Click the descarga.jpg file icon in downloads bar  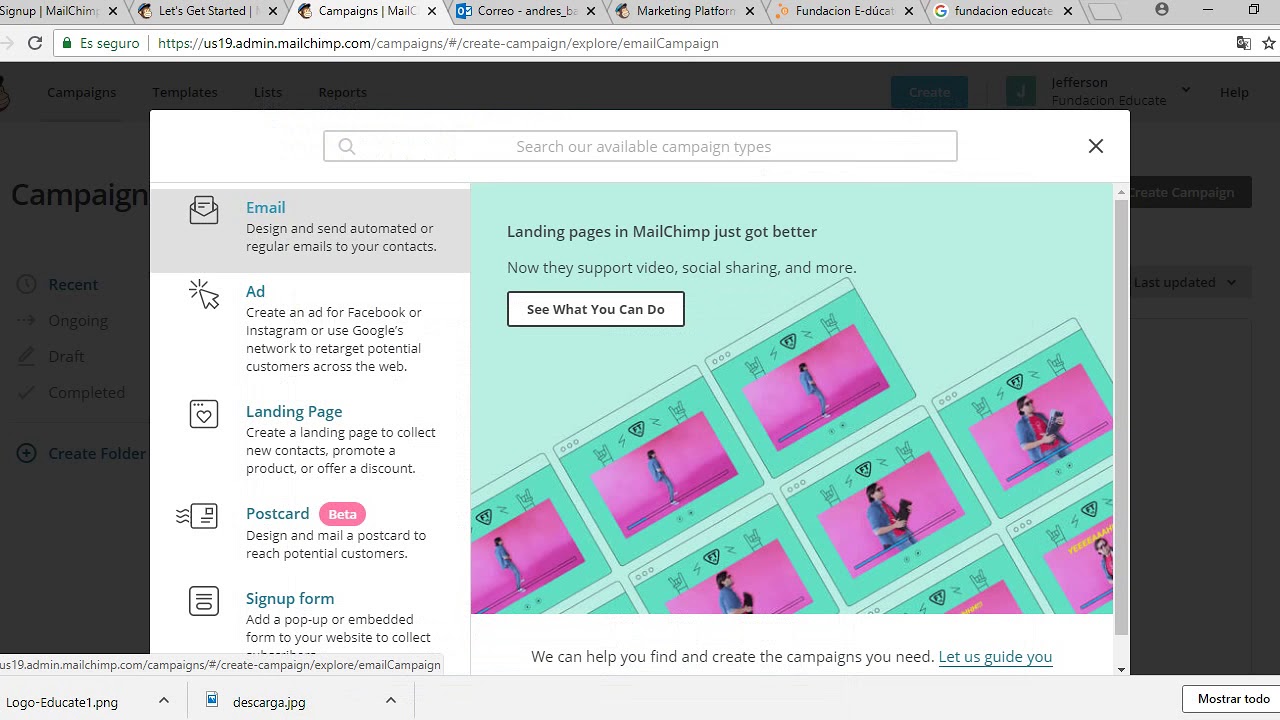pos(212,700)
